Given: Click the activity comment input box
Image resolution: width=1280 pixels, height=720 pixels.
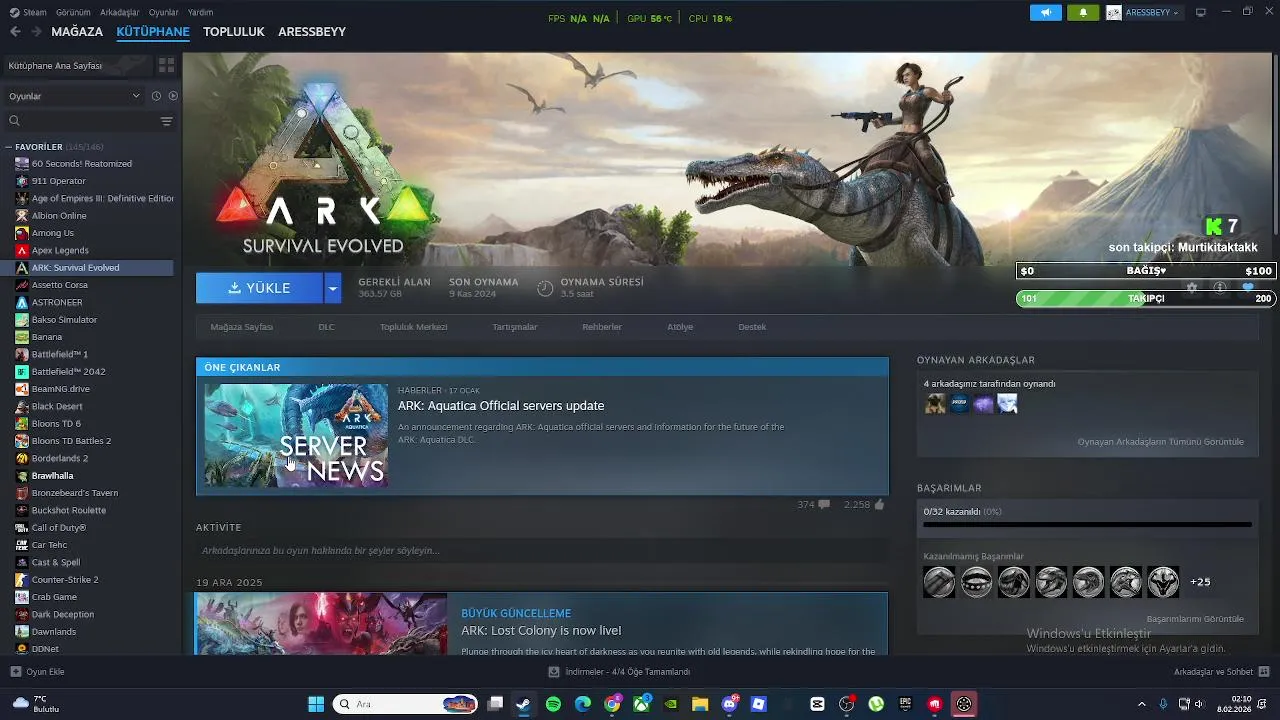Looking at the screenshot, I should [x=542, y=551].
